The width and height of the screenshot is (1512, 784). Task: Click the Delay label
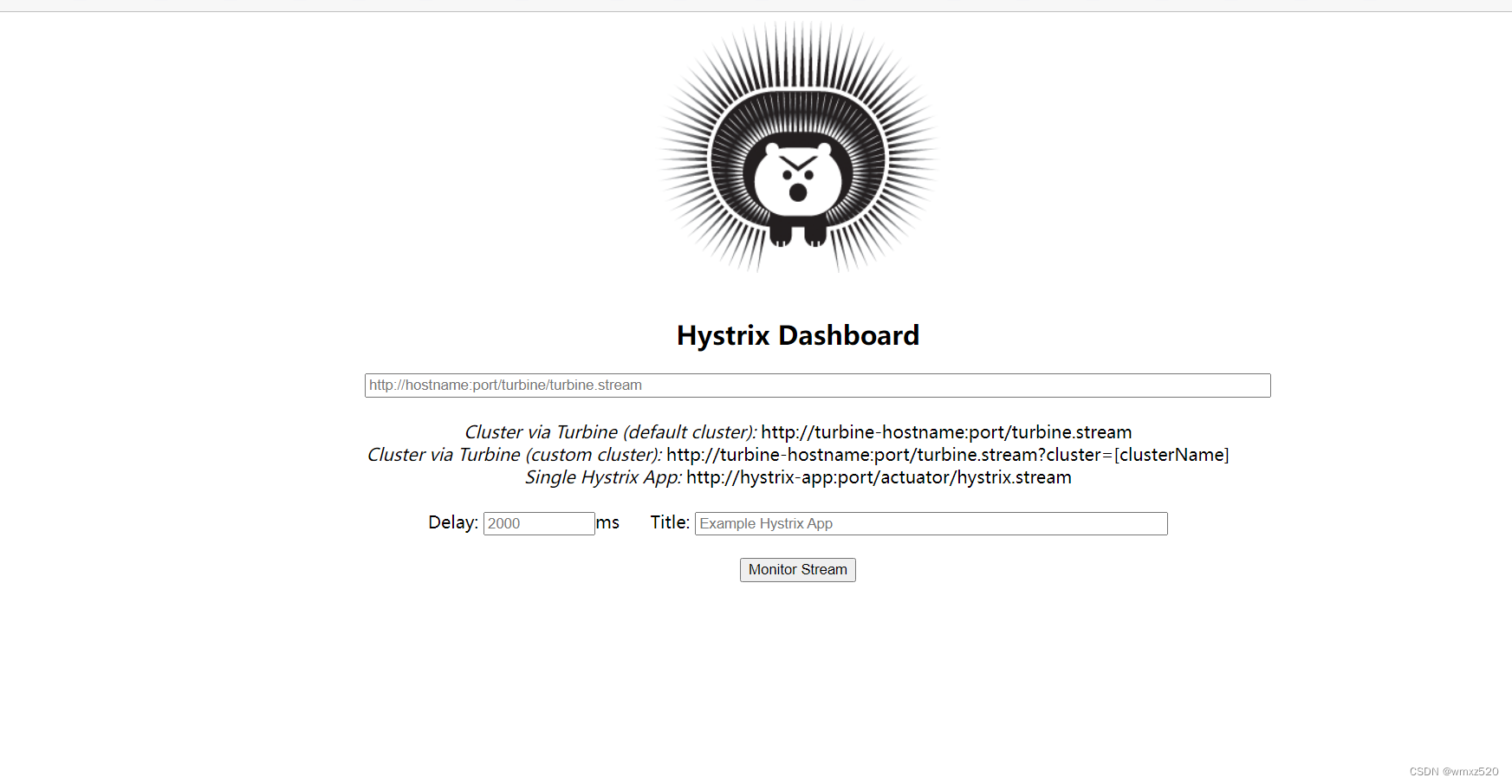[x=453, y=522]
